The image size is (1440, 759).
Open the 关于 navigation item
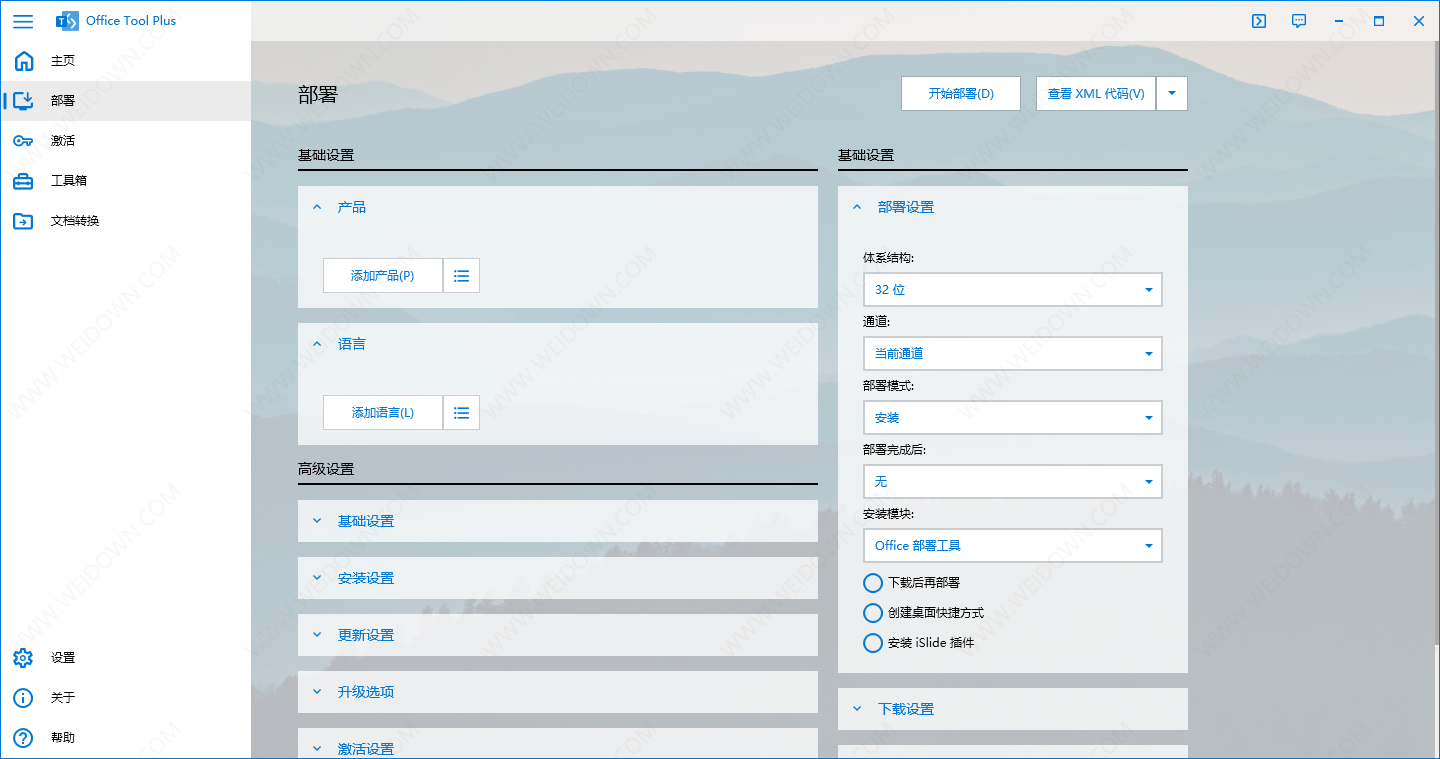coord(125,698)
